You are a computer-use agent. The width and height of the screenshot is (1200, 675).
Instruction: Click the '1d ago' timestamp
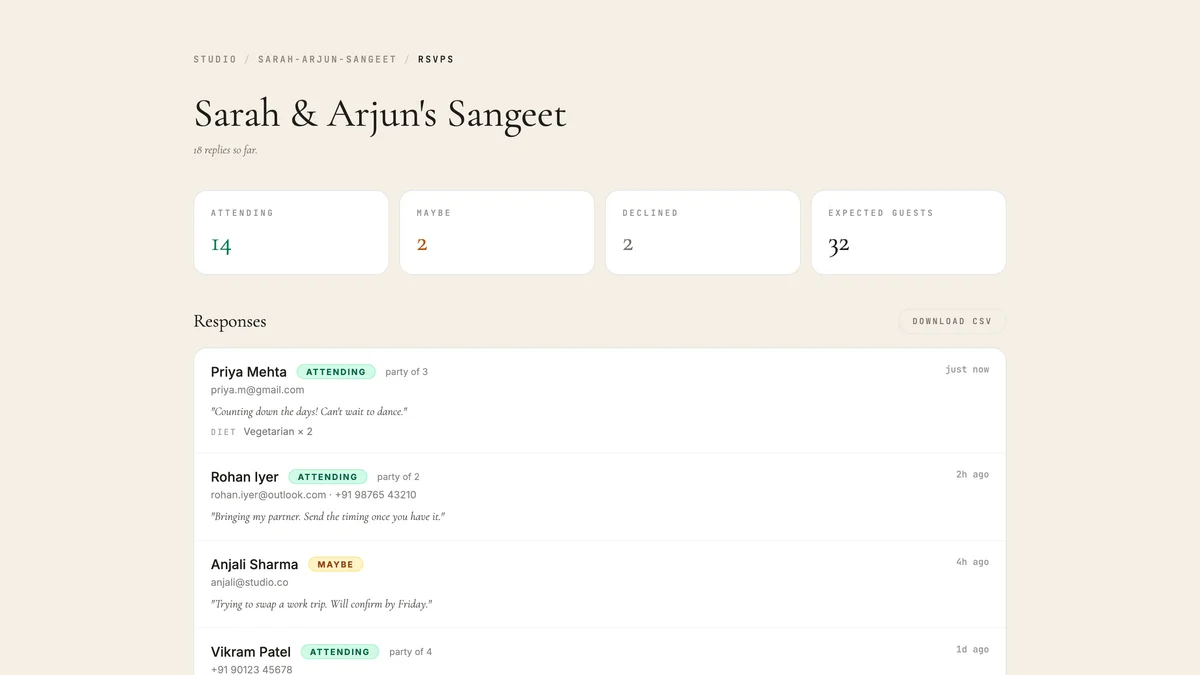pos(973,650)
